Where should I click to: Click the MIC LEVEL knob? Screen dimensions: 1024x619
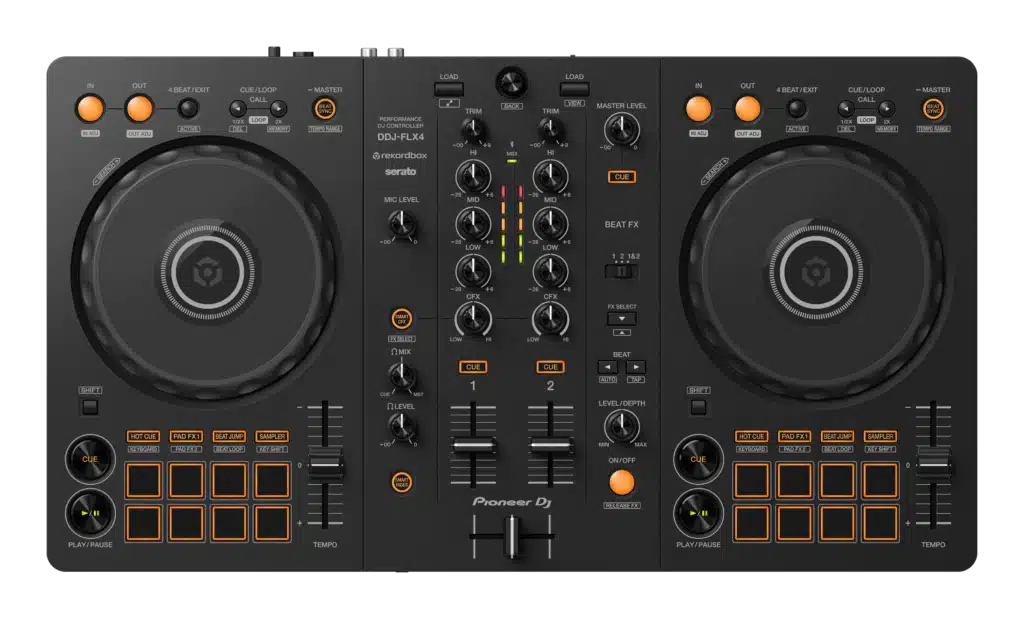402,225
